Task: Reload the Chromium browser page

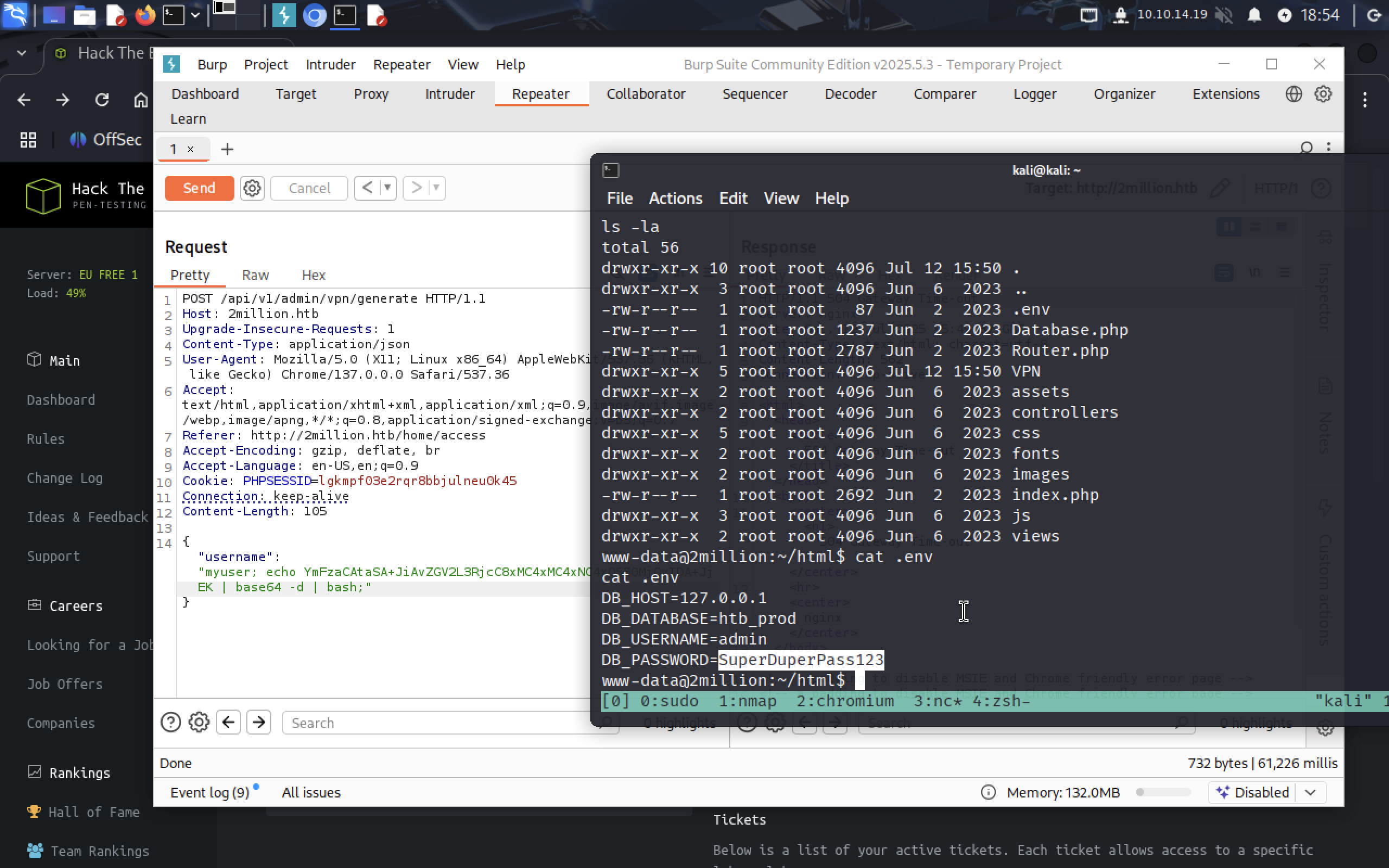Action: [x=102, y=100]
